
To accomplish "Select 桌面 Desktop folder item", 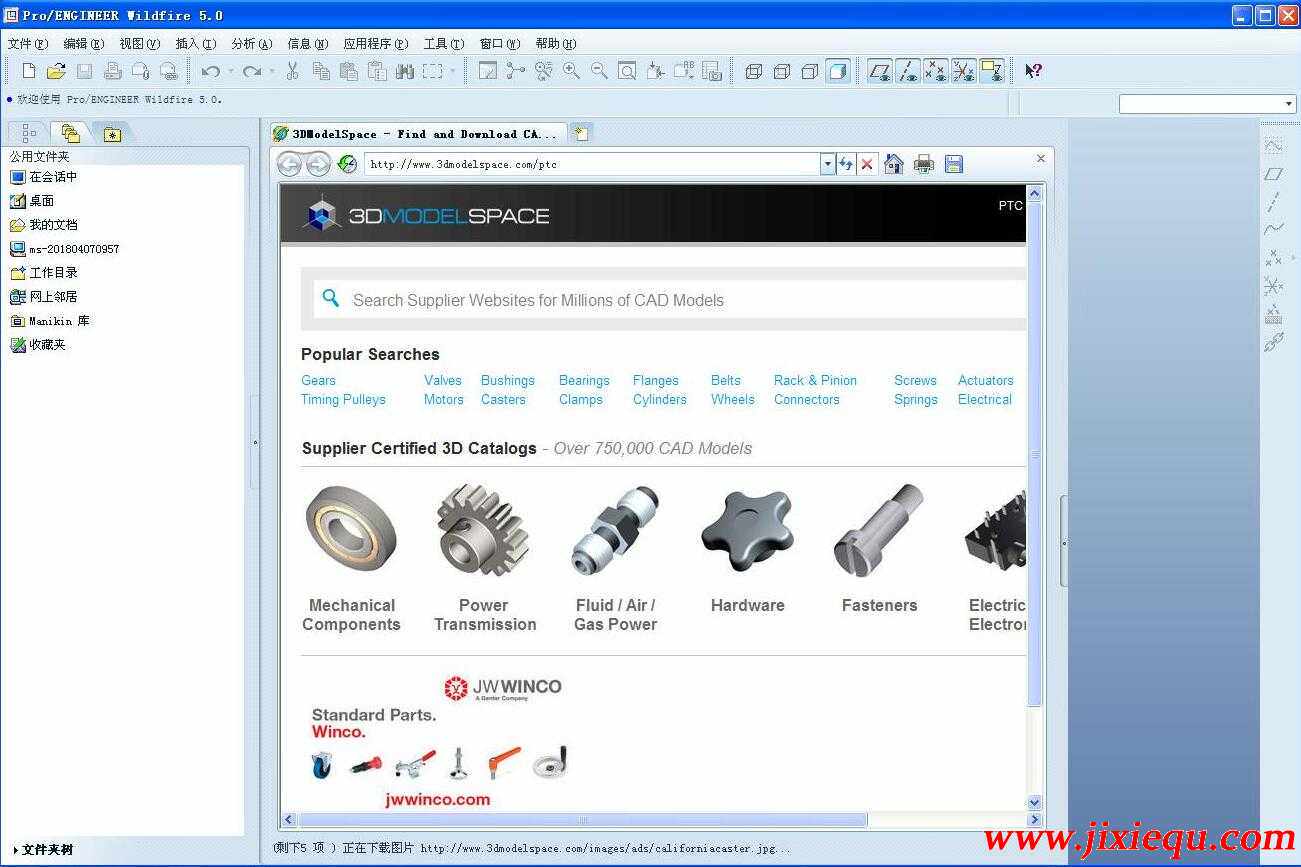I will [32, 201].
